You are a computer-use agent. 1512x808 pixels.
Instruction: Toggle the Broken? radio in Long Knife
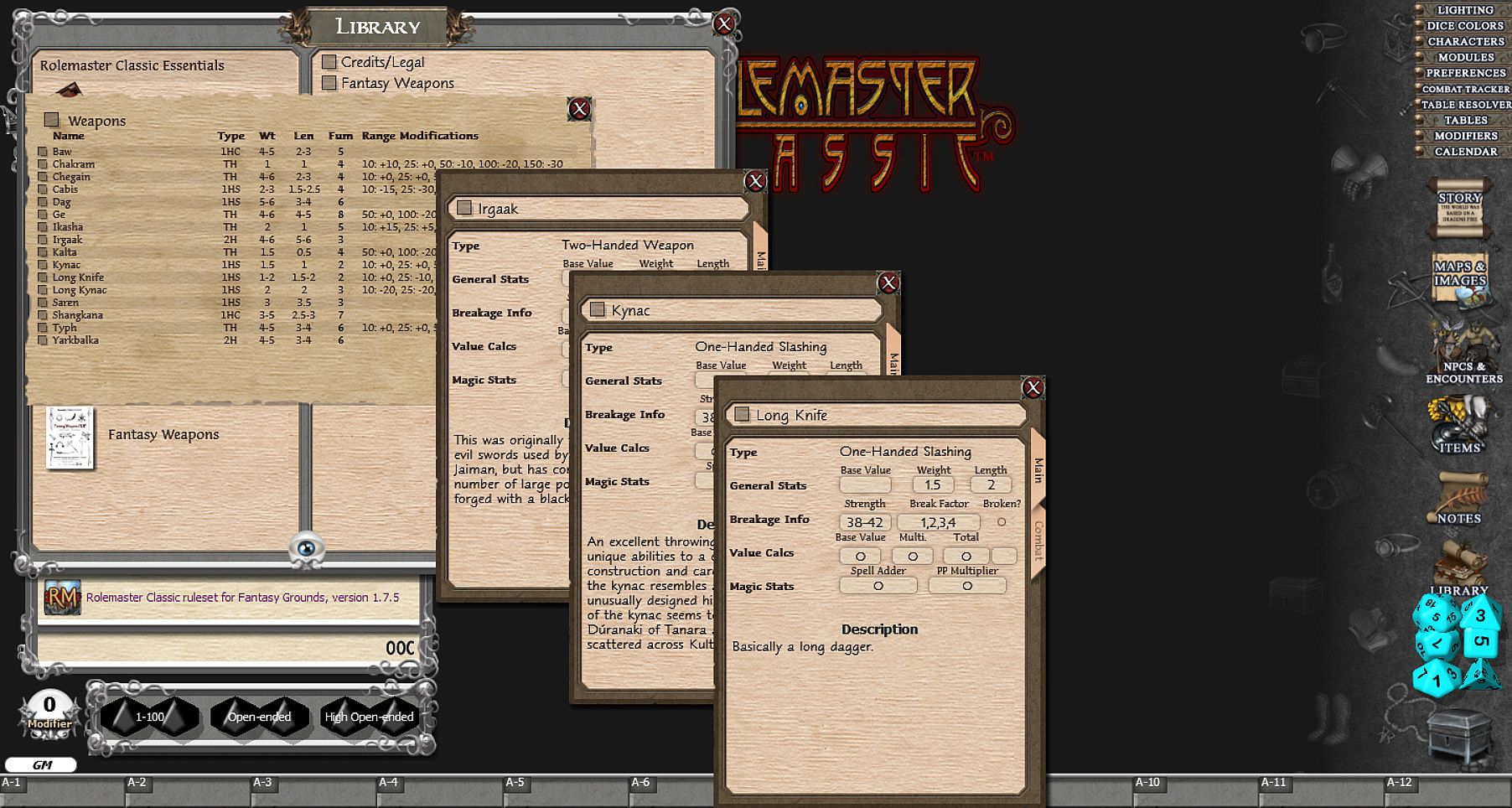pyautogui.click(x=1002, y=522)
